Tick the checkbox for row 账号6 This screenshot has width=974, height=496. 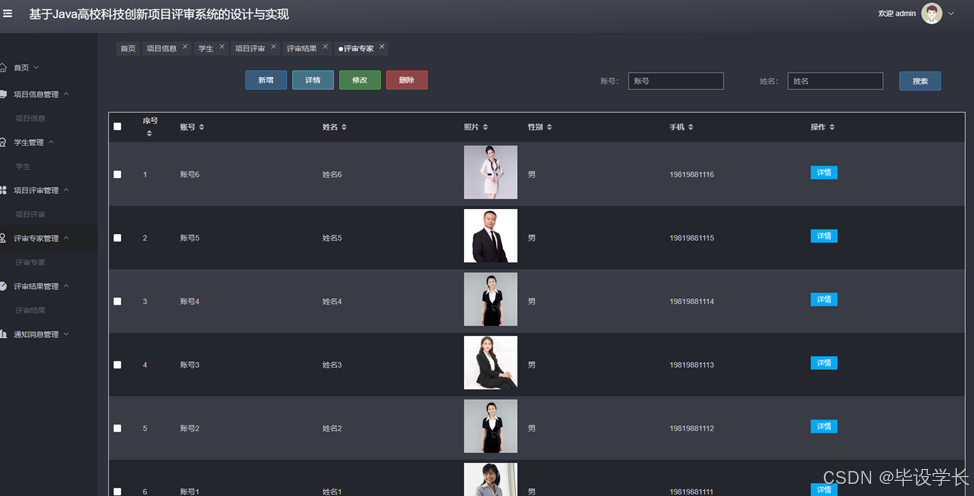(117, 175)
